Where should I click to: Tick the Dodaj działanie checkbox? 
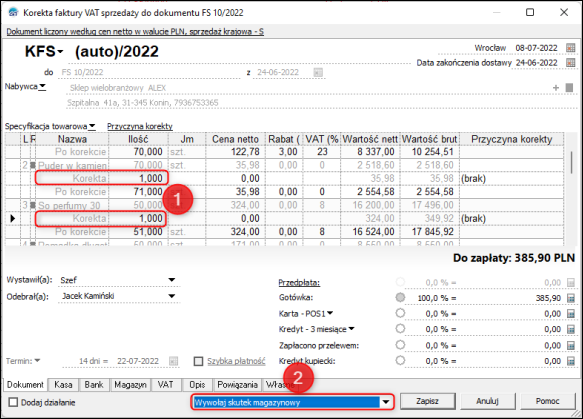click(x=13, y=402)
